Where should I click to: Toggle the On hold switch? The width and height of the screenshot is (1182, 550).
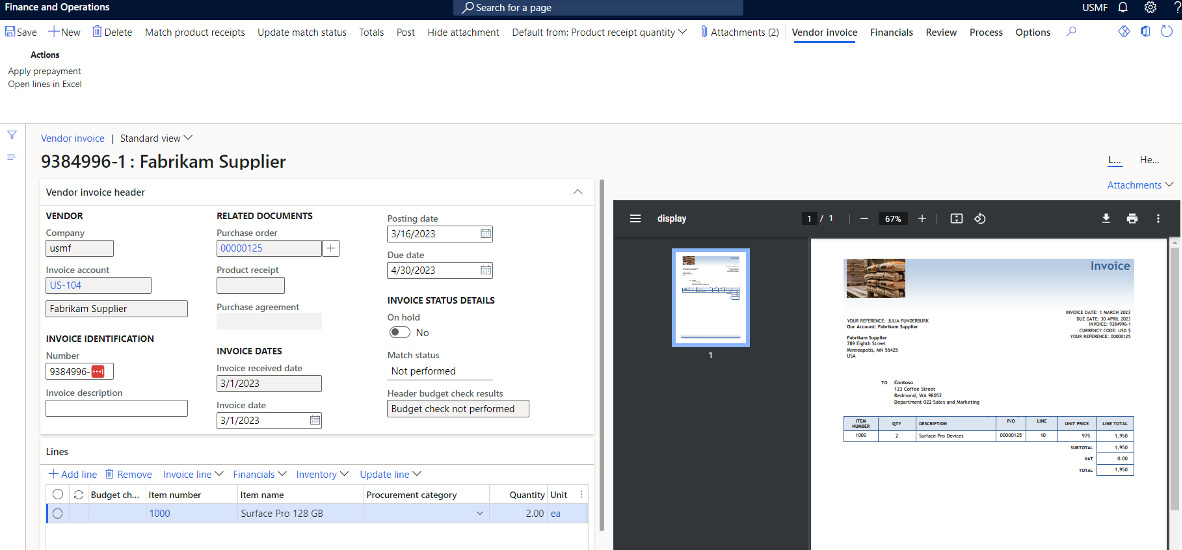400,332
